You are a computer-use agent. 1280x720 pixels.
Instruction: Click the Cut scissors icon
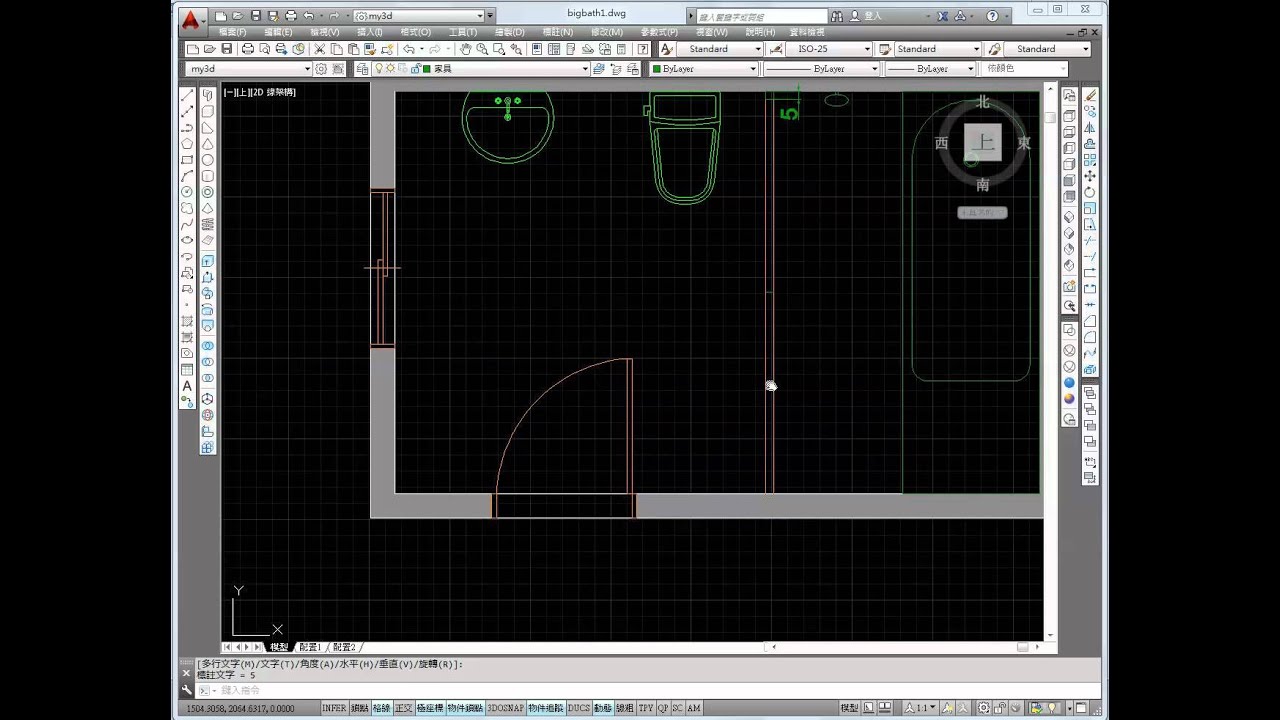coord(320,49)
